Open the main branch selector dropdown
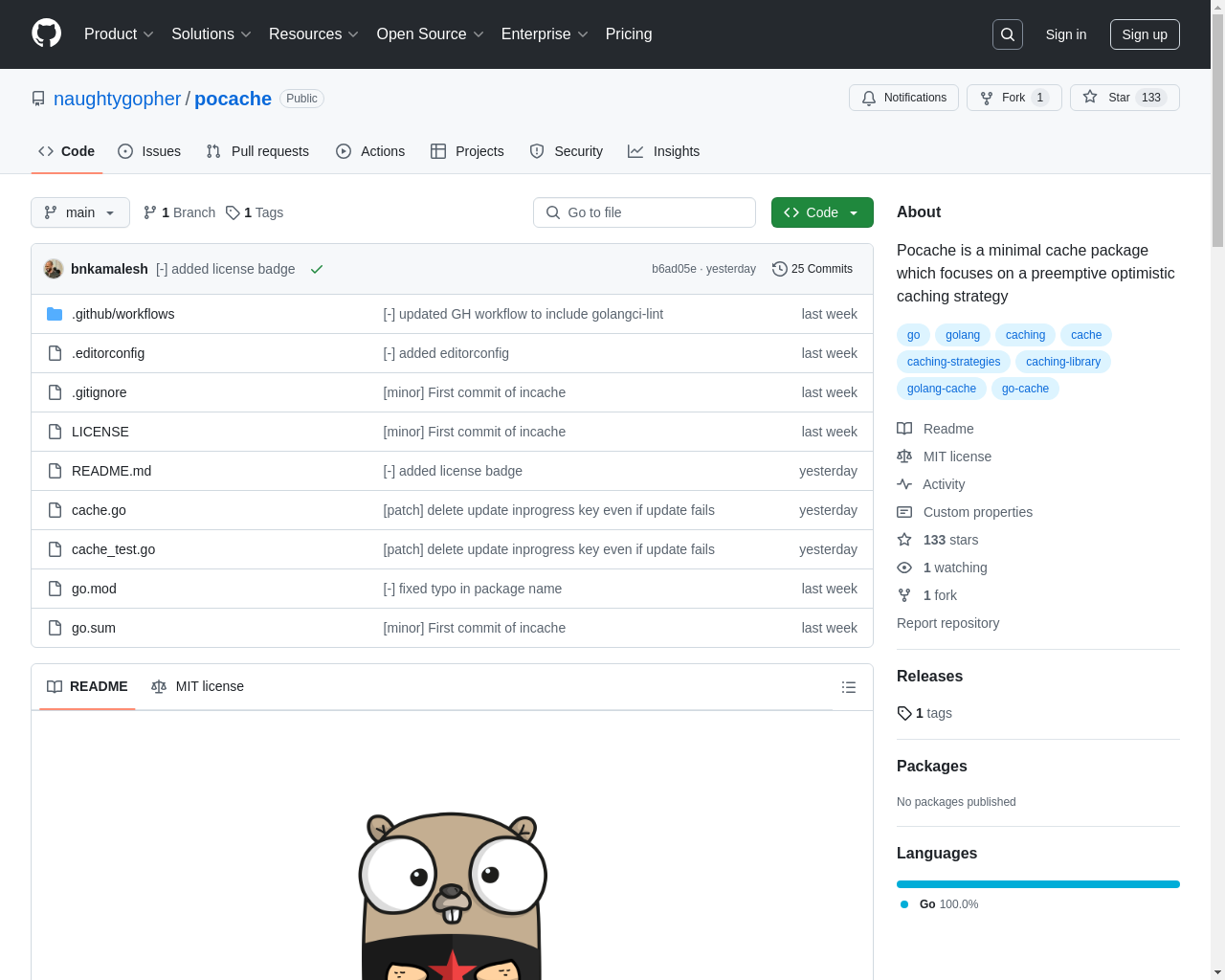Screen dimensions: 1225x980 pos(80,212)
